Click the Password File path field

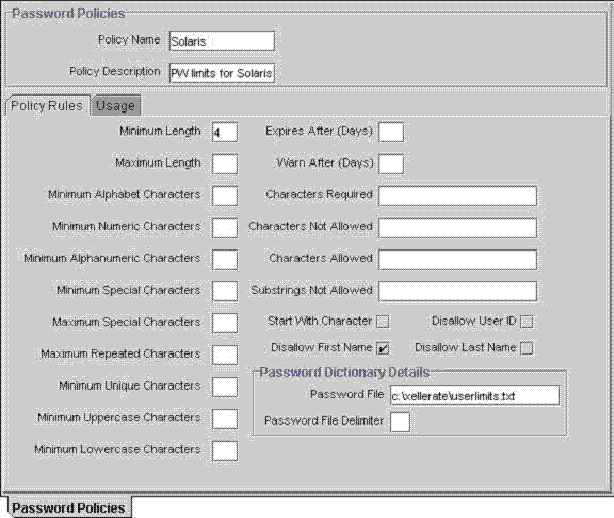coord(475,396)
